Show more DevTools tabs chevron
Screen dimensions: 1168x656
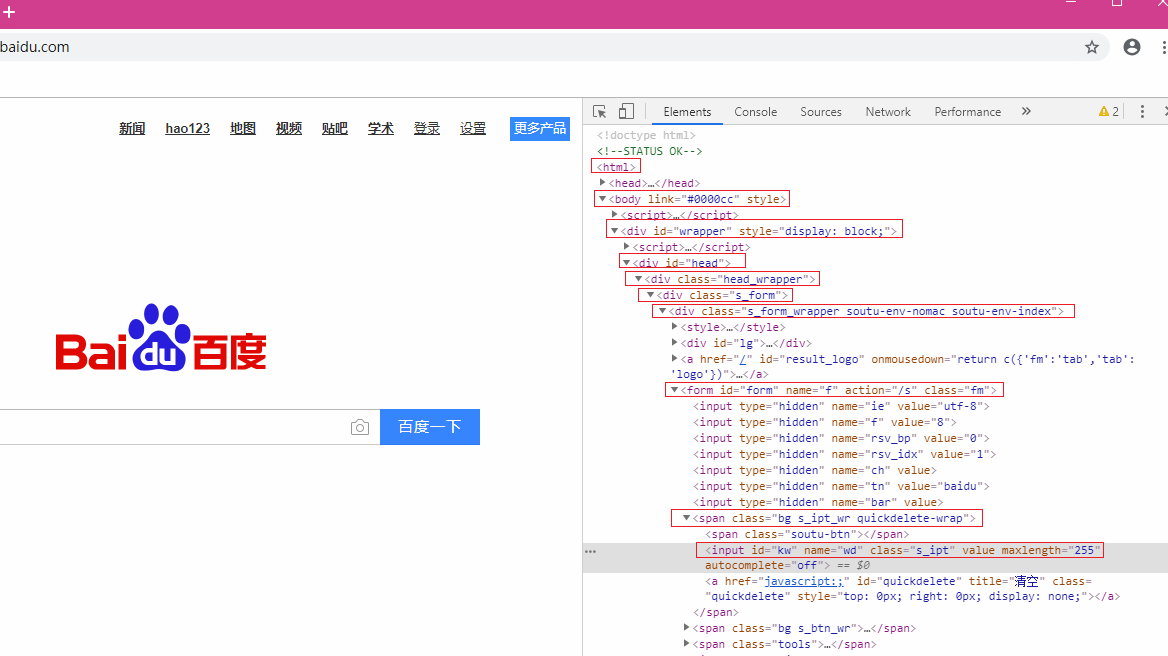coord(1026,111)
